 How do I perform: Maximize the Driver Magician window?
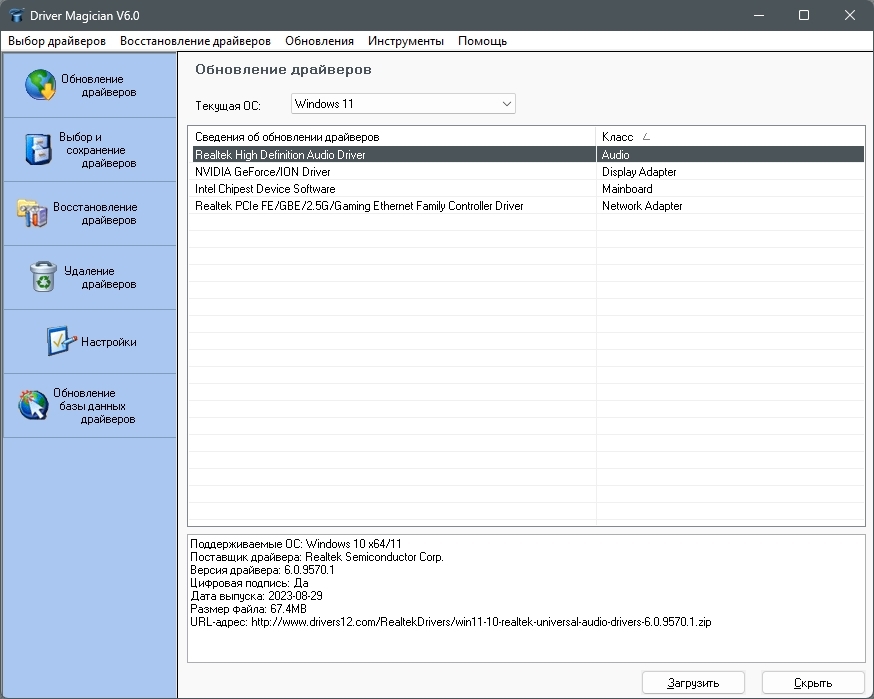pyautogui.click(x=804, y=15)
